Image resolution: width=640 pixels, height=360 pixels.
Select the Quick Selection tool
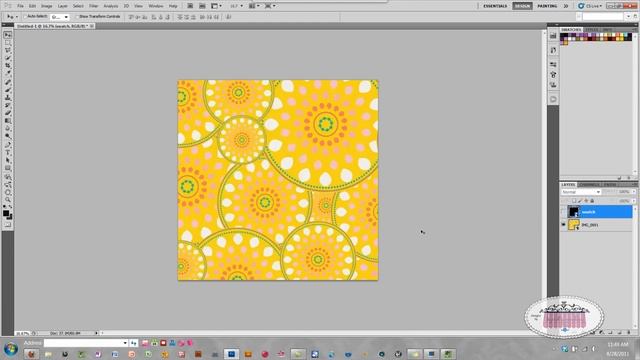[x=8, y=58]
